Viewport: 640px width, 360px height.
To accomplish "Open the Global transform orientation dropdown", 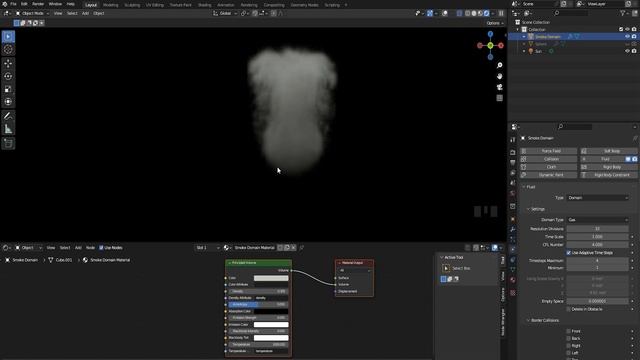I will click(x=225, y=13).
